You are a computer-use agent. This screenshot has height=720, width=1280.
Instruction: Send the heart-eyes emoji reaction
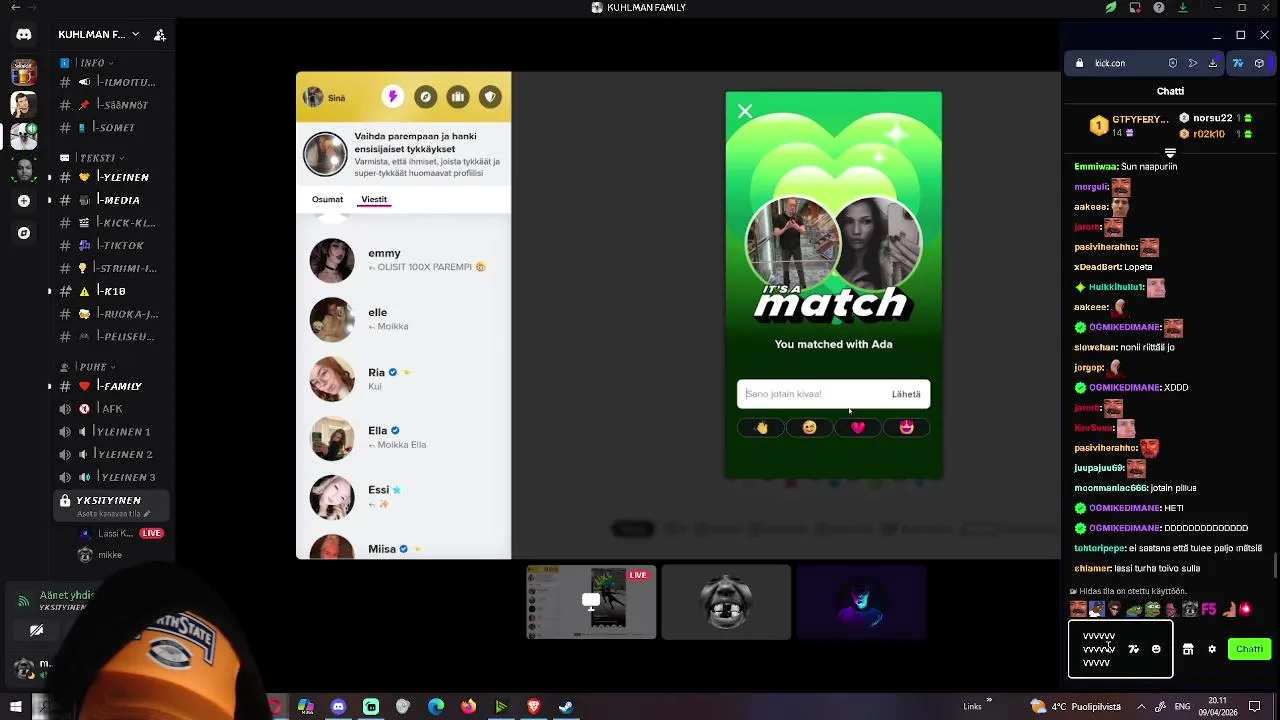(x=906, y=428)
